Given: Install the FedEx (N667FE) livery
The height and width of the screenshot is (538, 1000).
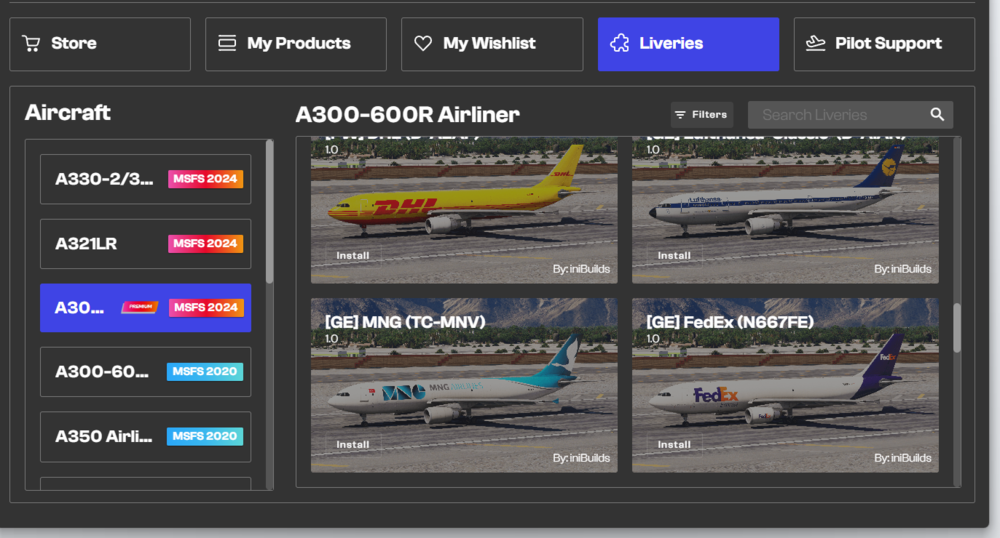Looking at the screenshot, I should tap(674, 445).
